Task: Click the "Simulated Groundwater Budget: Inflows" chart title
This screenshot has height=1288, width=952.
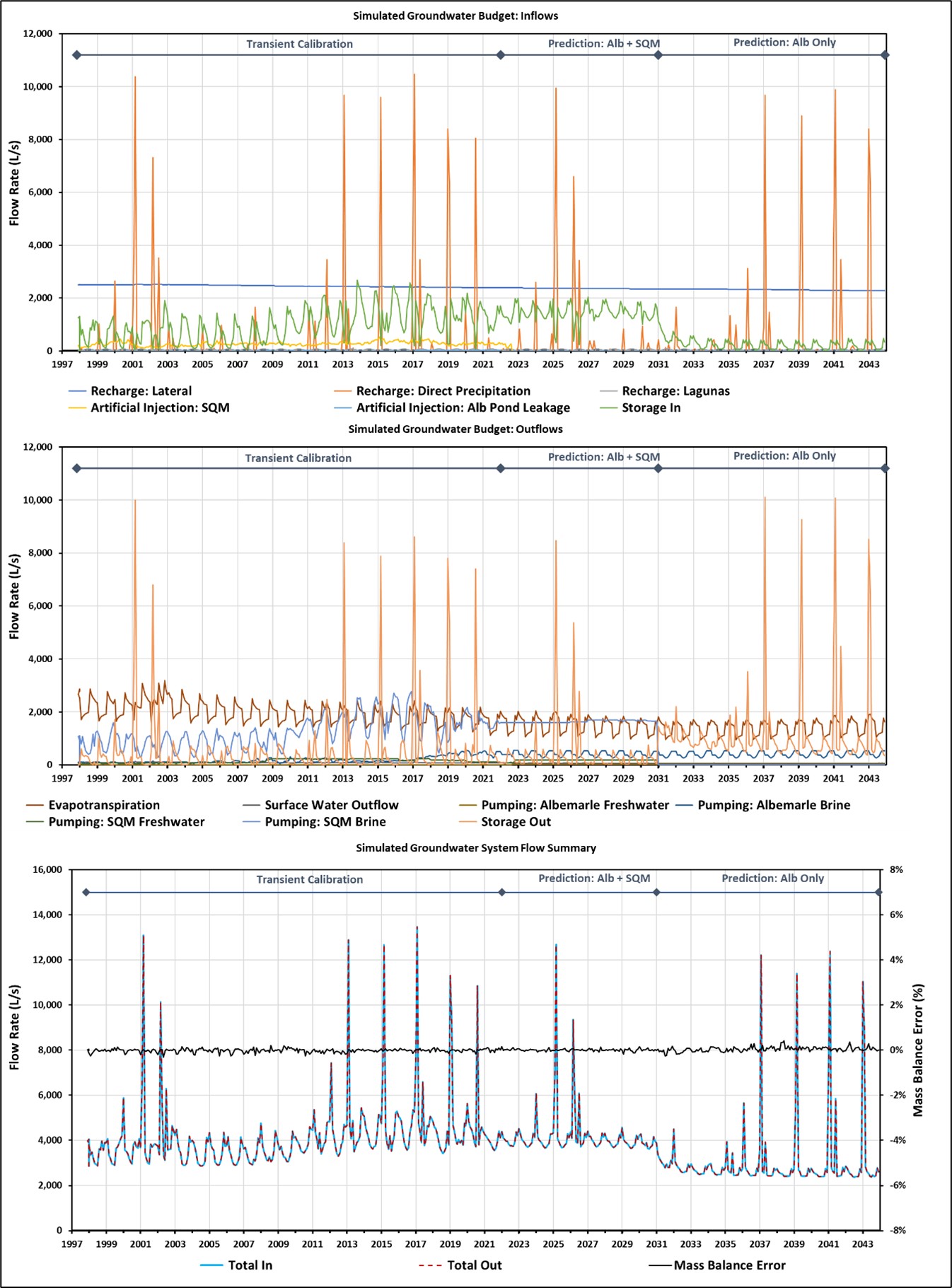Action: (455, 16)
